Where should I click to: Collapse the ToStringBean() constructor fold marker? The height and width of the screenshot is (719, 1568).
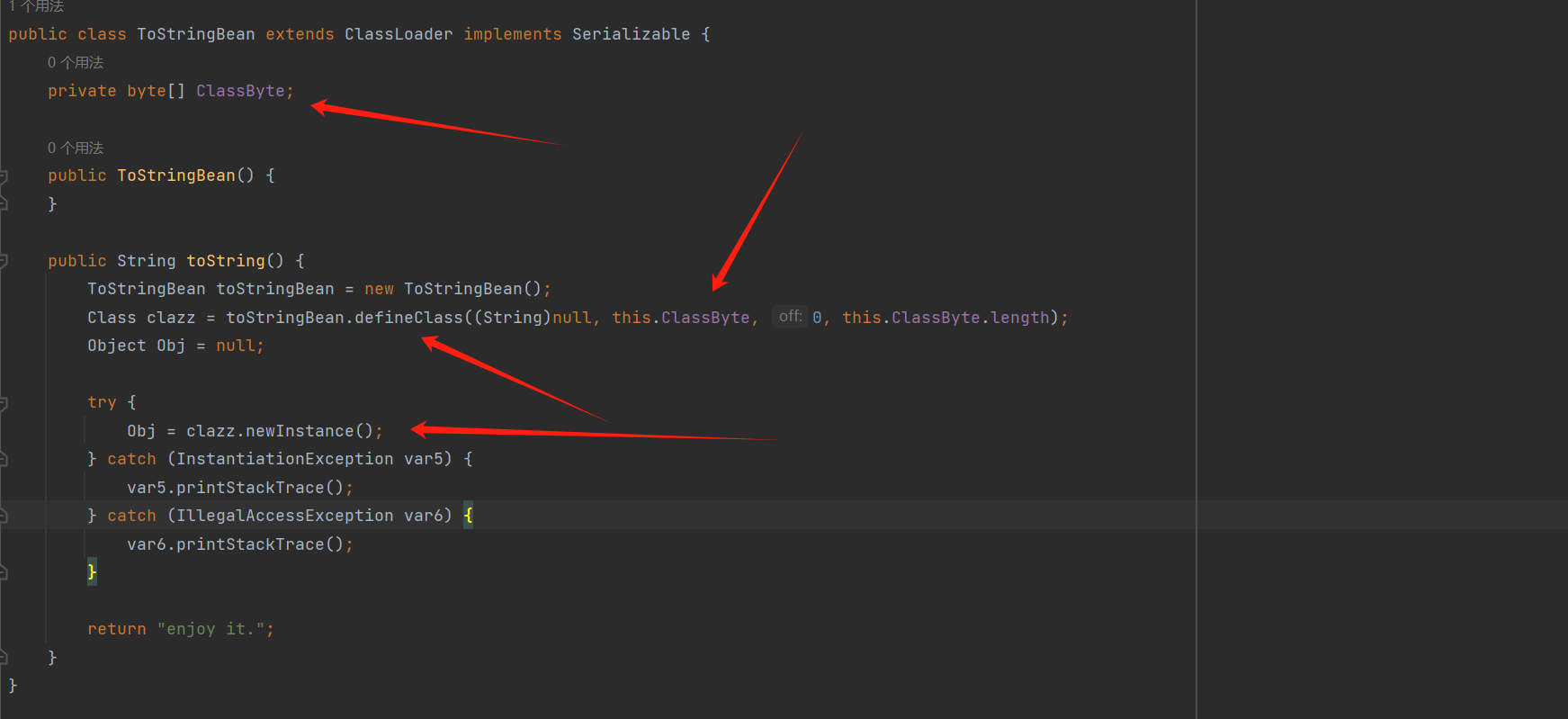click(x=4, y=176)
